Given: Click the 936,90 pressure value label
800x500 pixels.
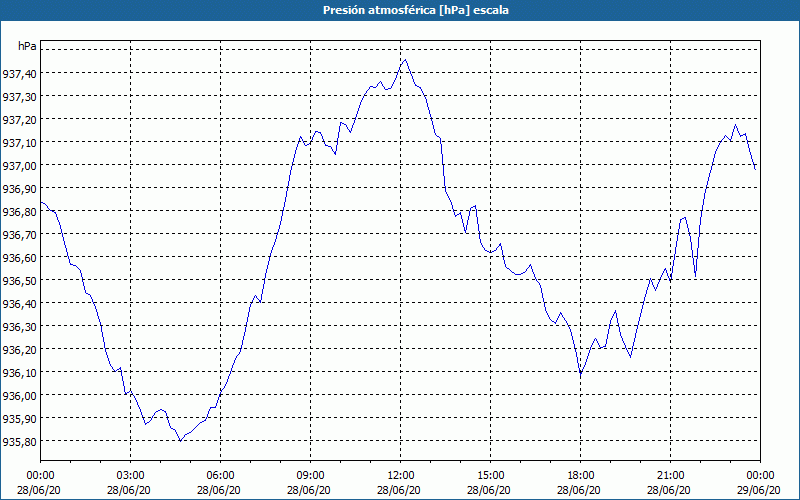Looking at the screenshot, I should 20,189.
